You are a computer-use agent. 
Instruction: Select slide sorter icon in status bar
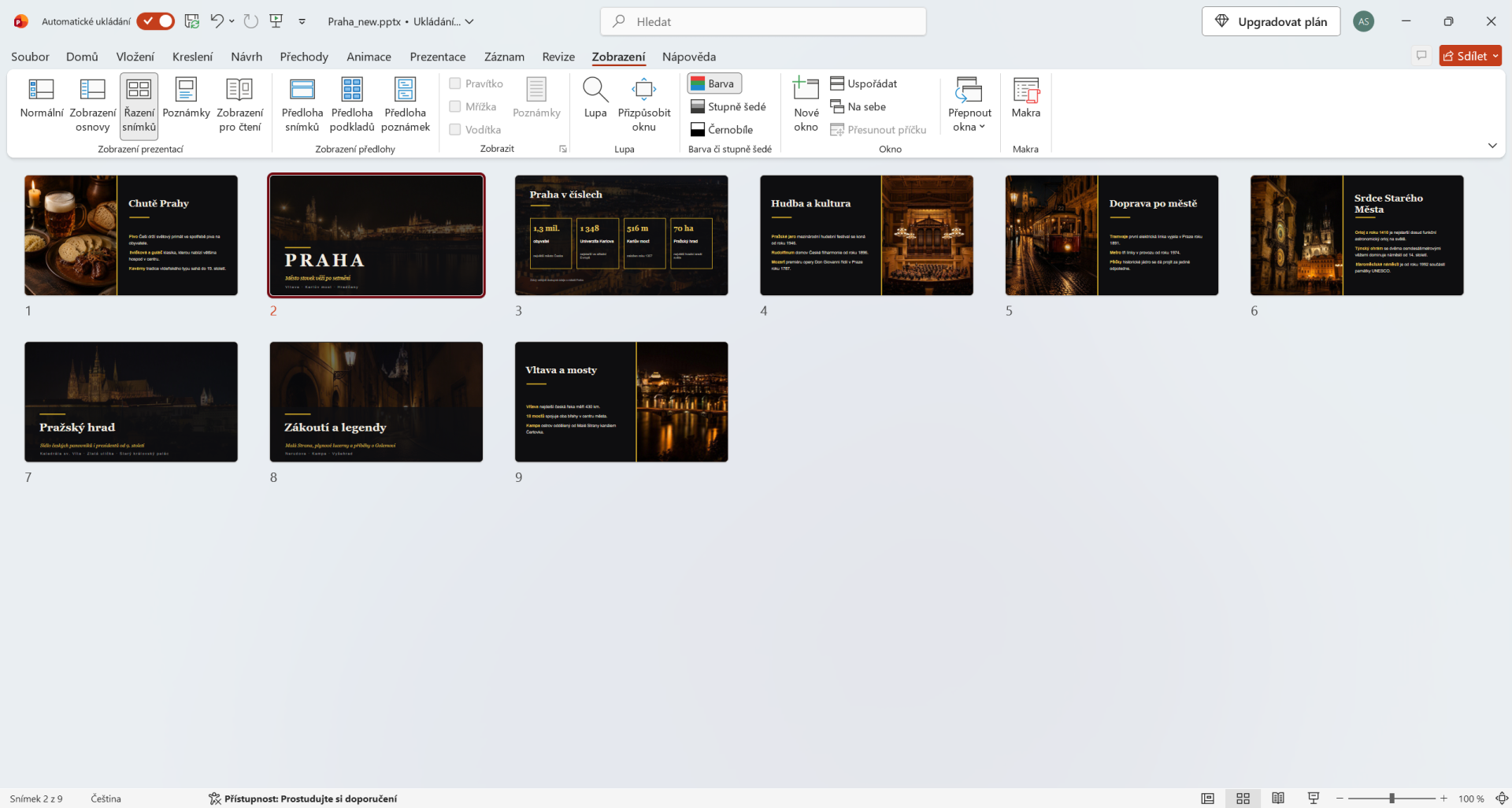pos(1243,799)
